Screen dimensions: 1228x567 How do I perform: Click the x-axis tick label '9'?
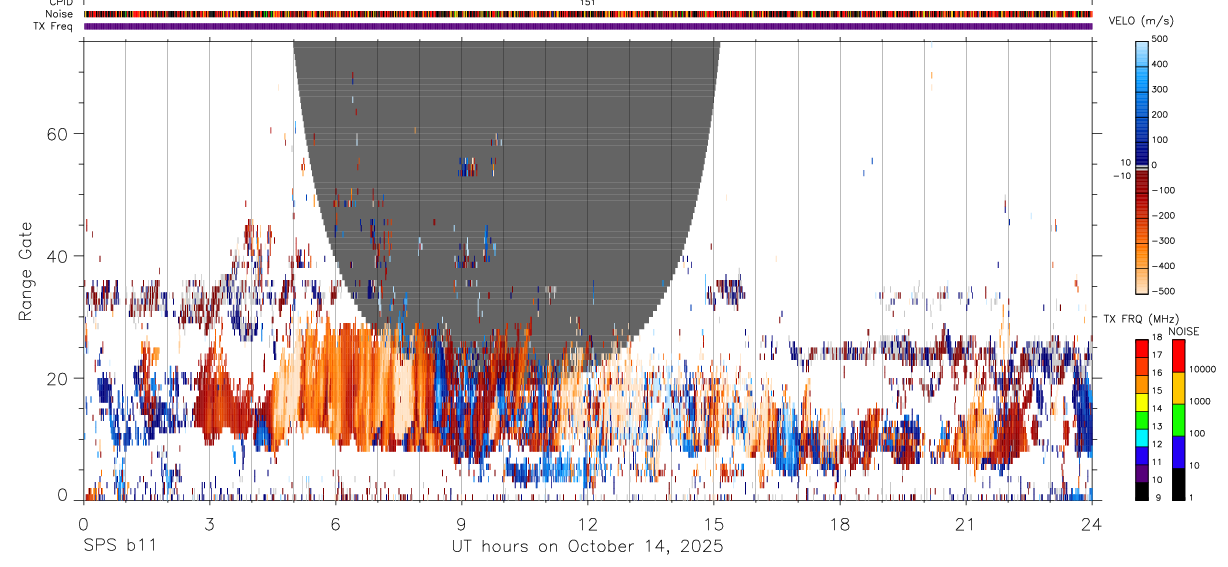pos(462,524)
